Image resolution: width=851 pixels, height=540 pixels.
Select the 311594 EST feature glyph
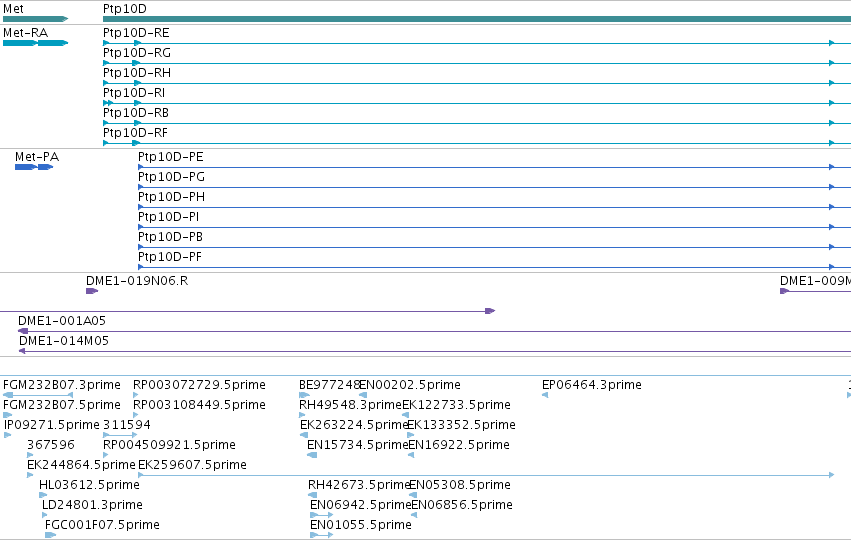[120, 435]
